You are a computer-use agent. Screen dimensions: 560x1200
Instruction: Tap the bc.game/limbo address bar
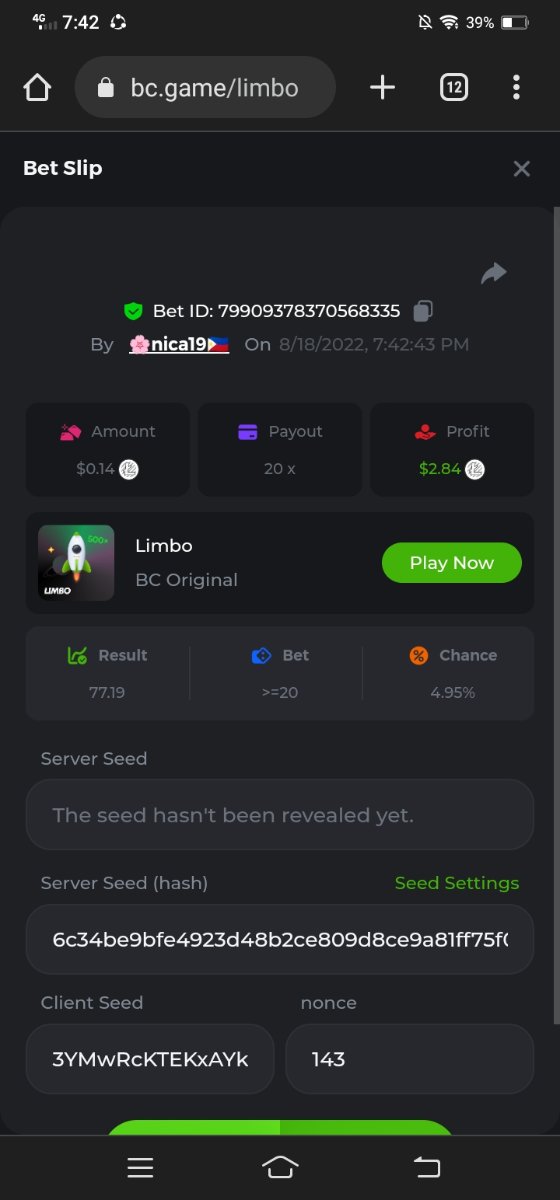[205, 88]
